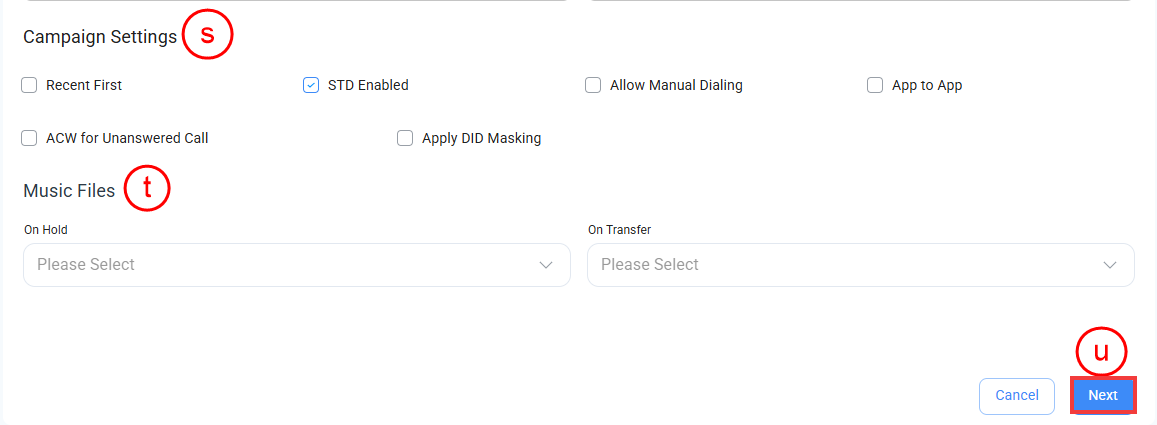Enable the Recent First checkbox
This screenshot has height=425, width=1157.
pyautogui.click(x=29, y=85)
